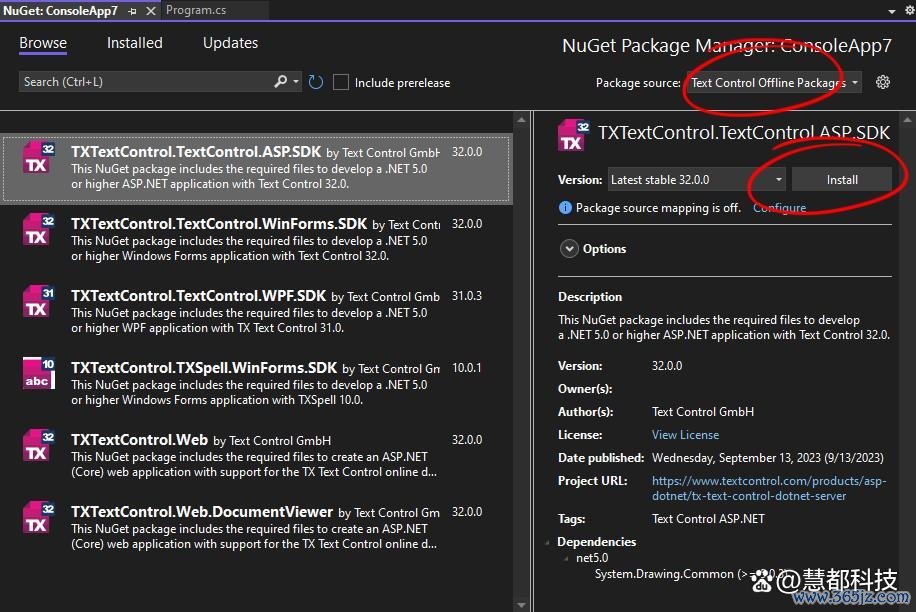Click TXTextControl.TXSpell.WinForms.SDK package title

[204, 367]
